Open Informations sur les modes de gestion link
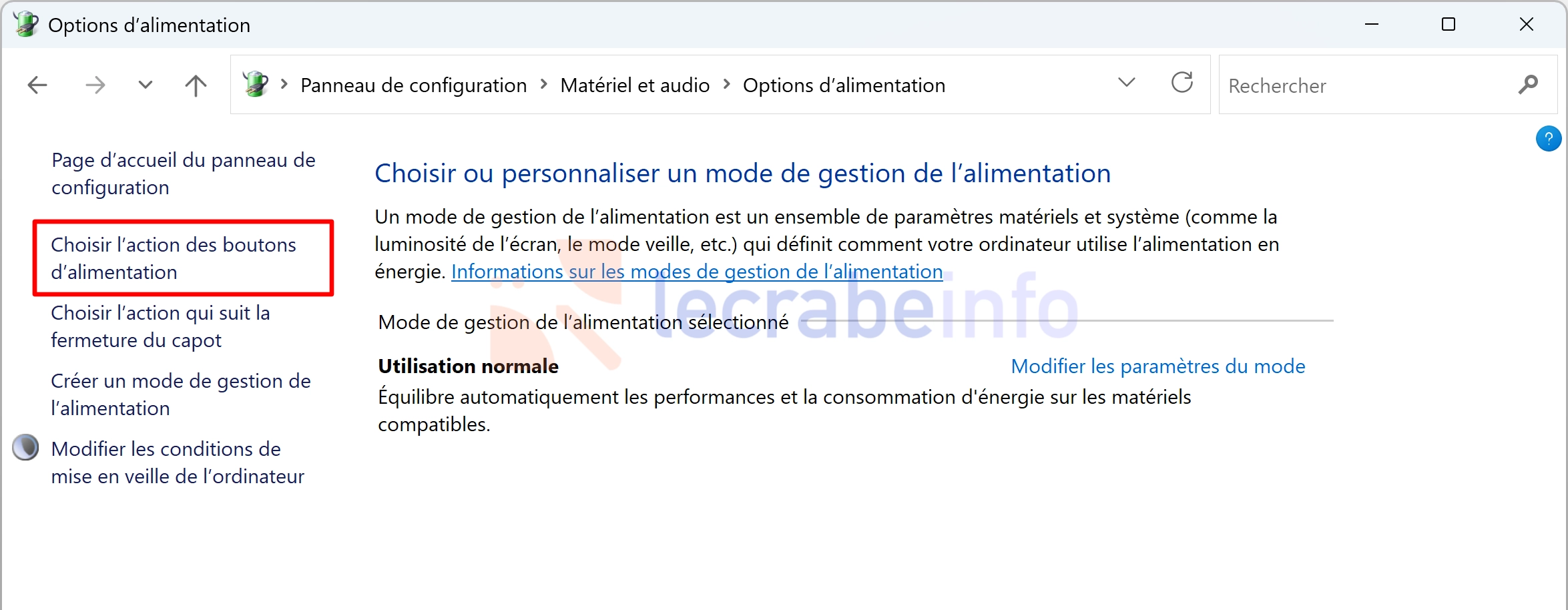Screen dimensions: 1568x610 (697, 272)
